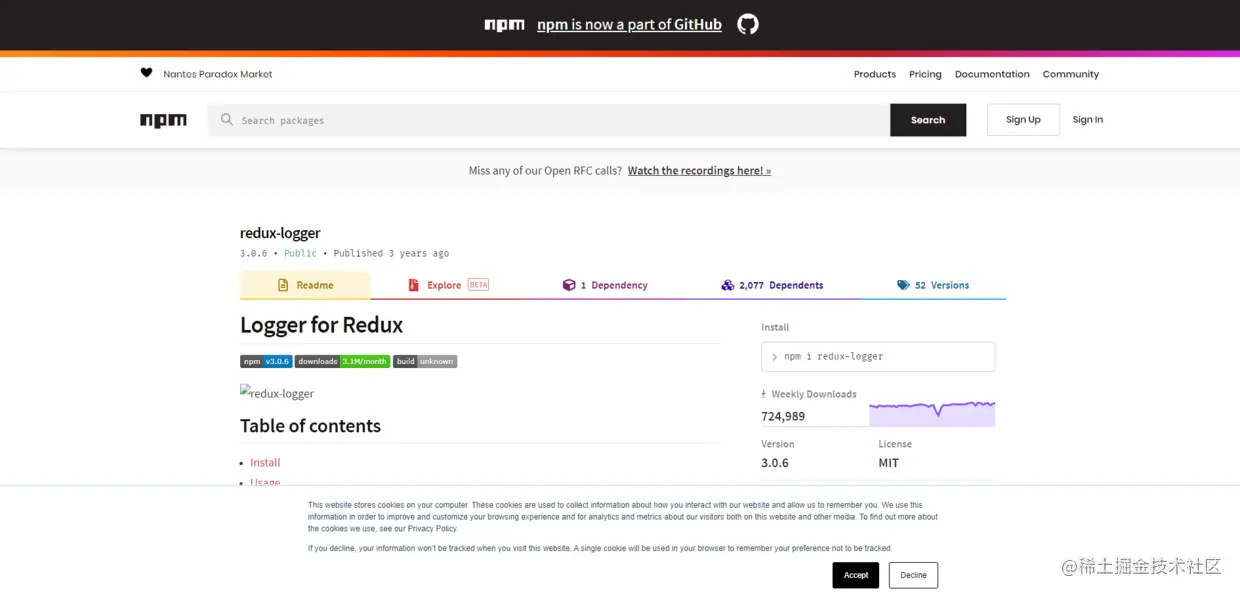Click the weekly downloads arrow icon
The width and height of the screenshot is (1240, 595).
pos(764,394)
